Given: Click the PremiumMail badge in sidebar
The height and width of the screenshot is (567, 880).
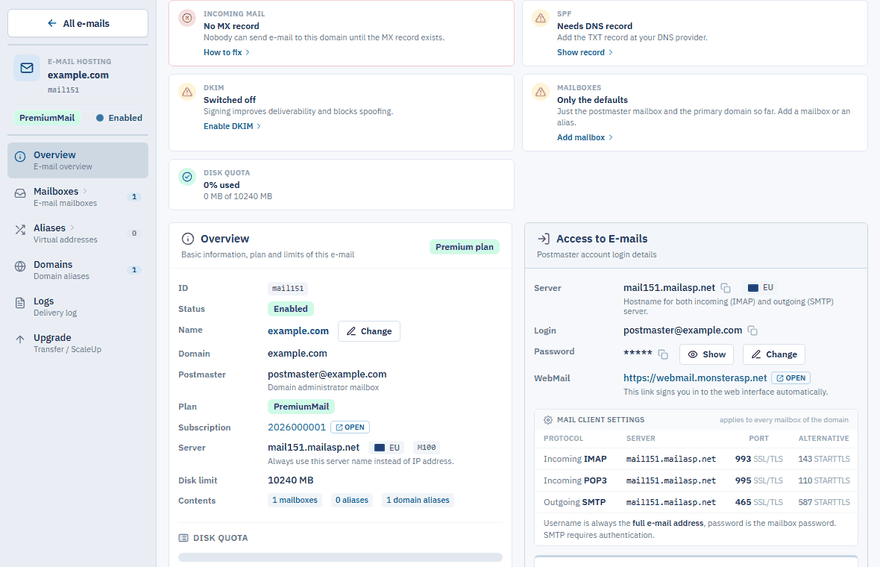Looking at the screenshot, I should [47, 118].
